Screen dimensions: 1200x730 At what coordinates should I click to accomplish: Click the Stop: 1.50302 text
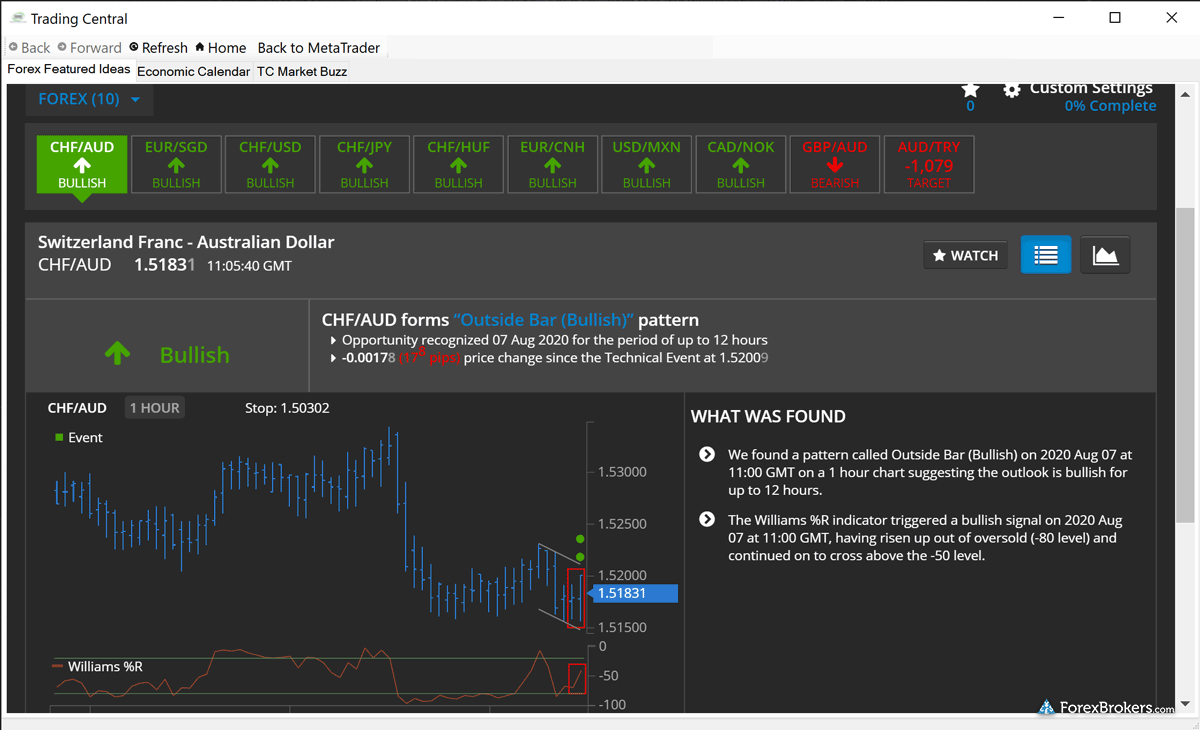click(287, 408)
